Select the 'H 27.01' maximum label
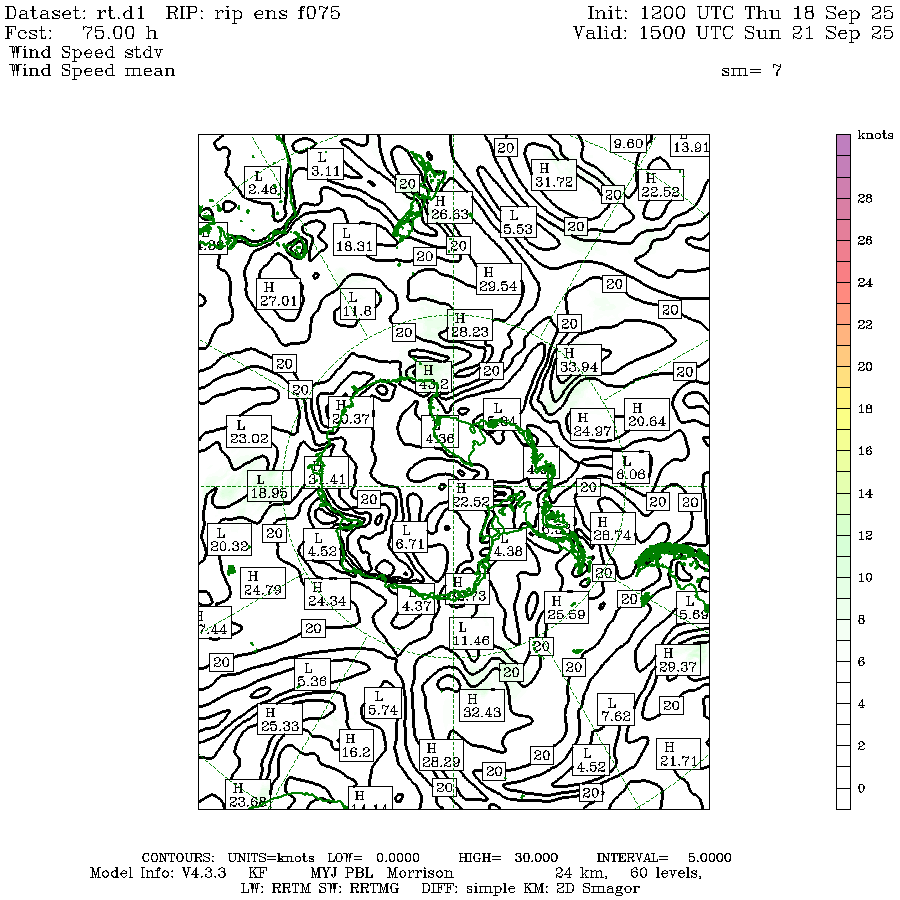The height and width of the screenshot is (900, 900). (x=279, y=294)
